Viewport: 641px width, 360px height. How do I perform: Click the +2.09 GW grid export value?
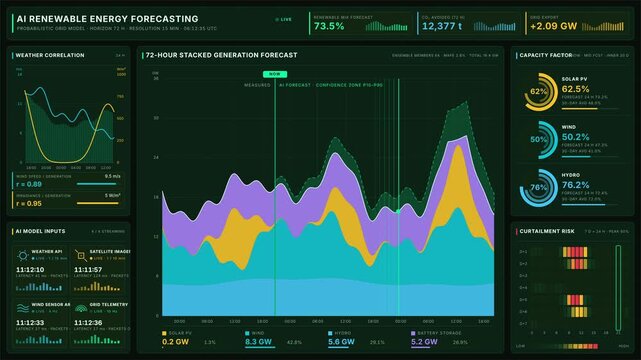[554, 27]
